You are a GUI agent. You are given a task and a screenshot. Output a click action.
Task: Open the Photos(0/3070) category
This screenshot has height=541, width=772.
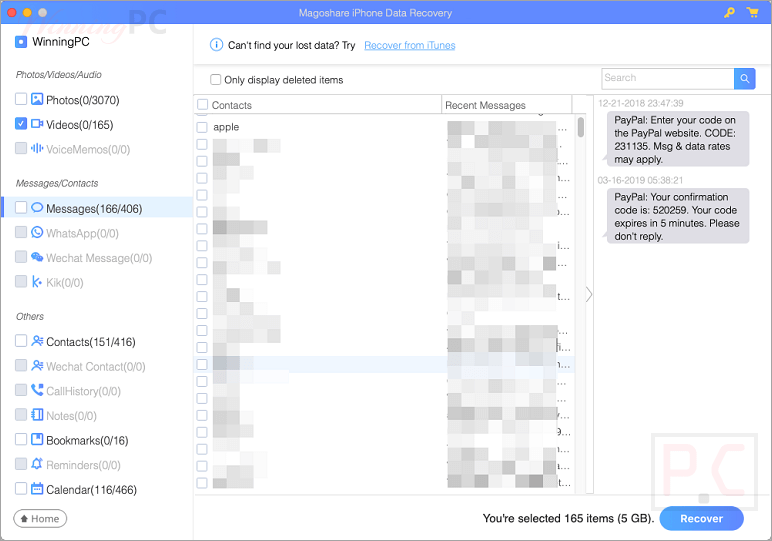click(x=83, y=100)
